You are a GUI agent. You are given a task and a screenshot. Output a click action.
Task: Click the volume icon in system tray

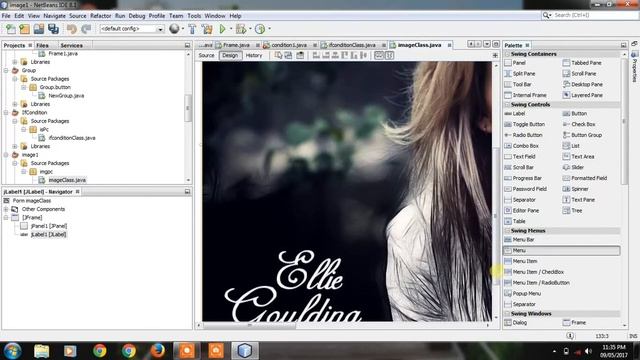[588, 351]
